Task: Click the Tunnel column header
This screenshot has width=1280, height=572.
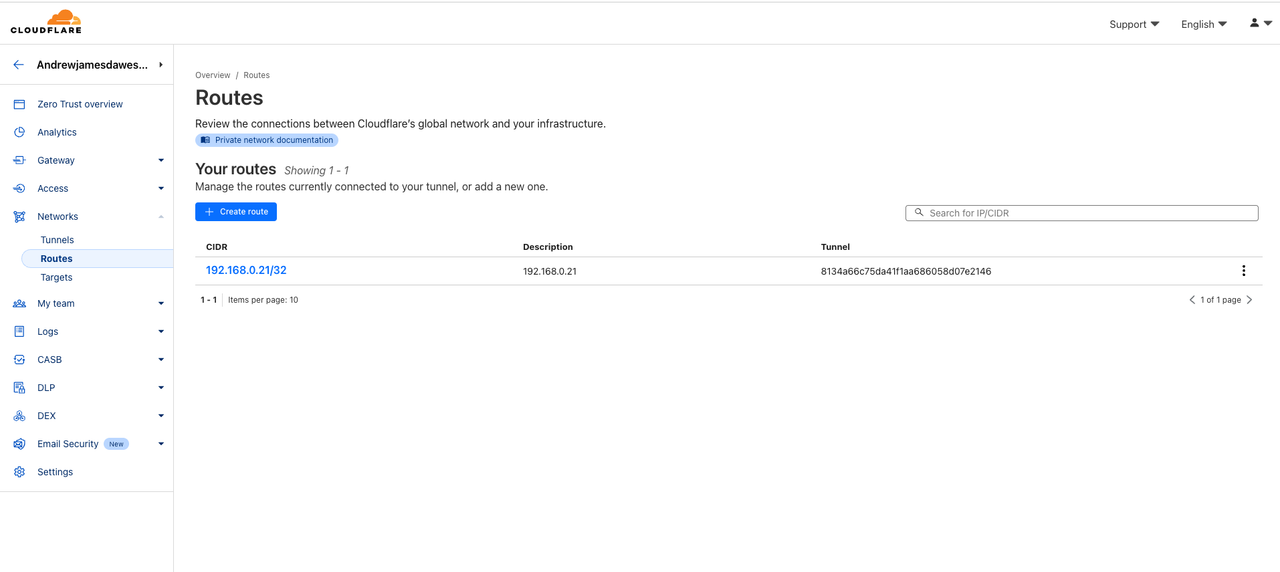Action: coord(835,247)
